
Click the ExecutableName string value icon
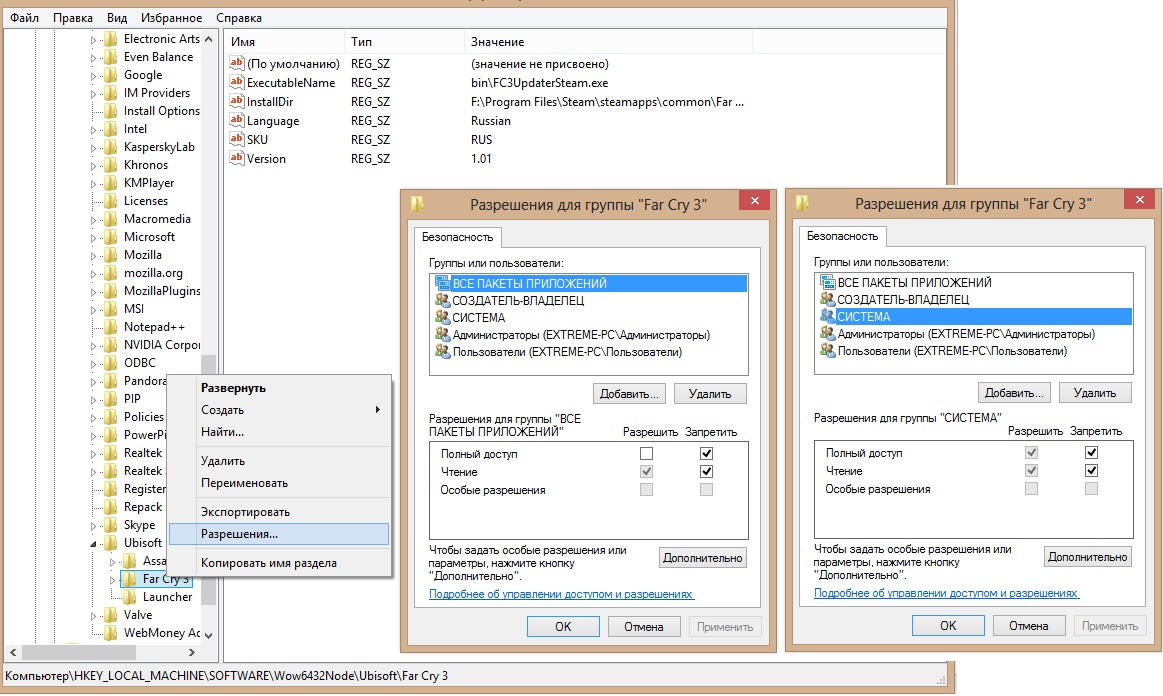[237, 83]
